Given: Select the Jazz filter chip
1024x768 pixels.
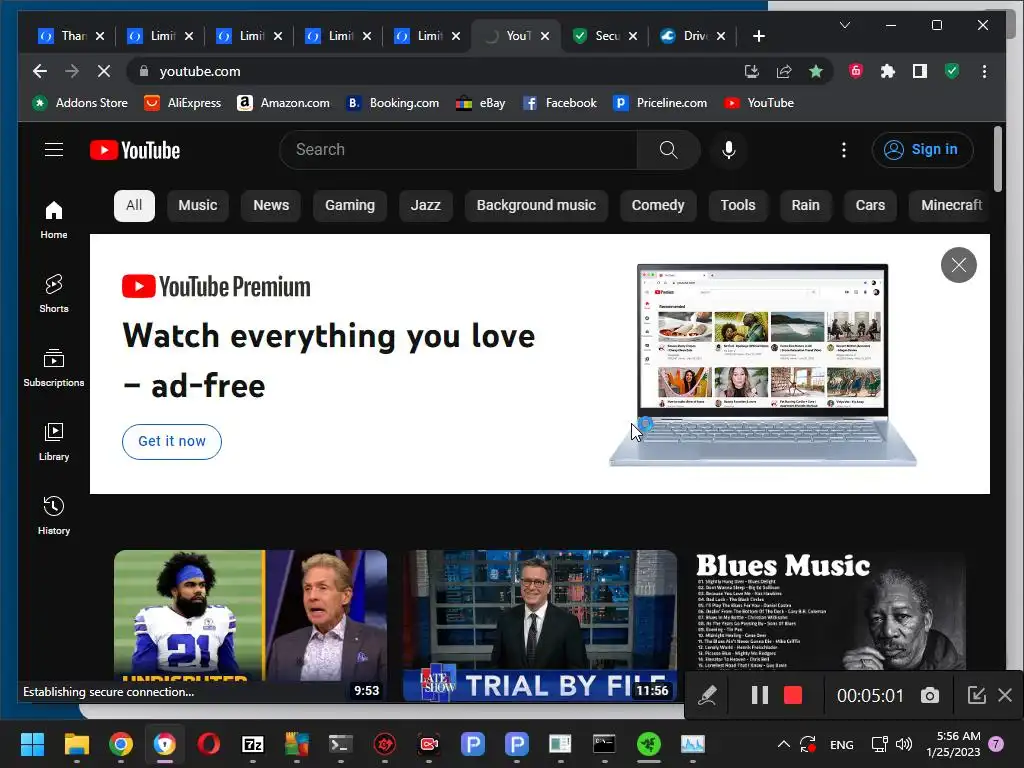Looking at the screenshot, I should (x=426, y=205).
